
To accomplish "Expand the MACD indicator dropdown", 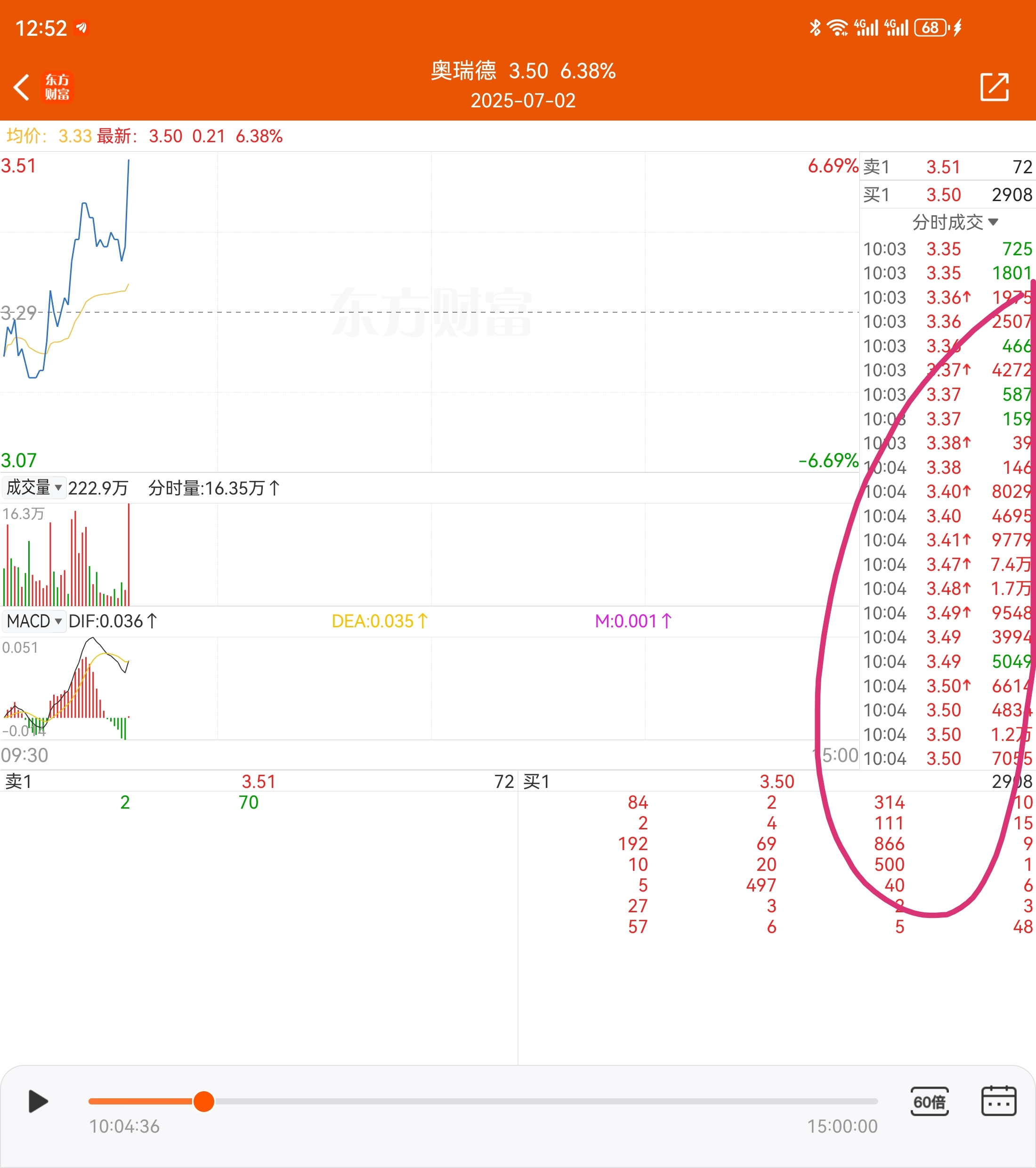I will coord(34,621).
